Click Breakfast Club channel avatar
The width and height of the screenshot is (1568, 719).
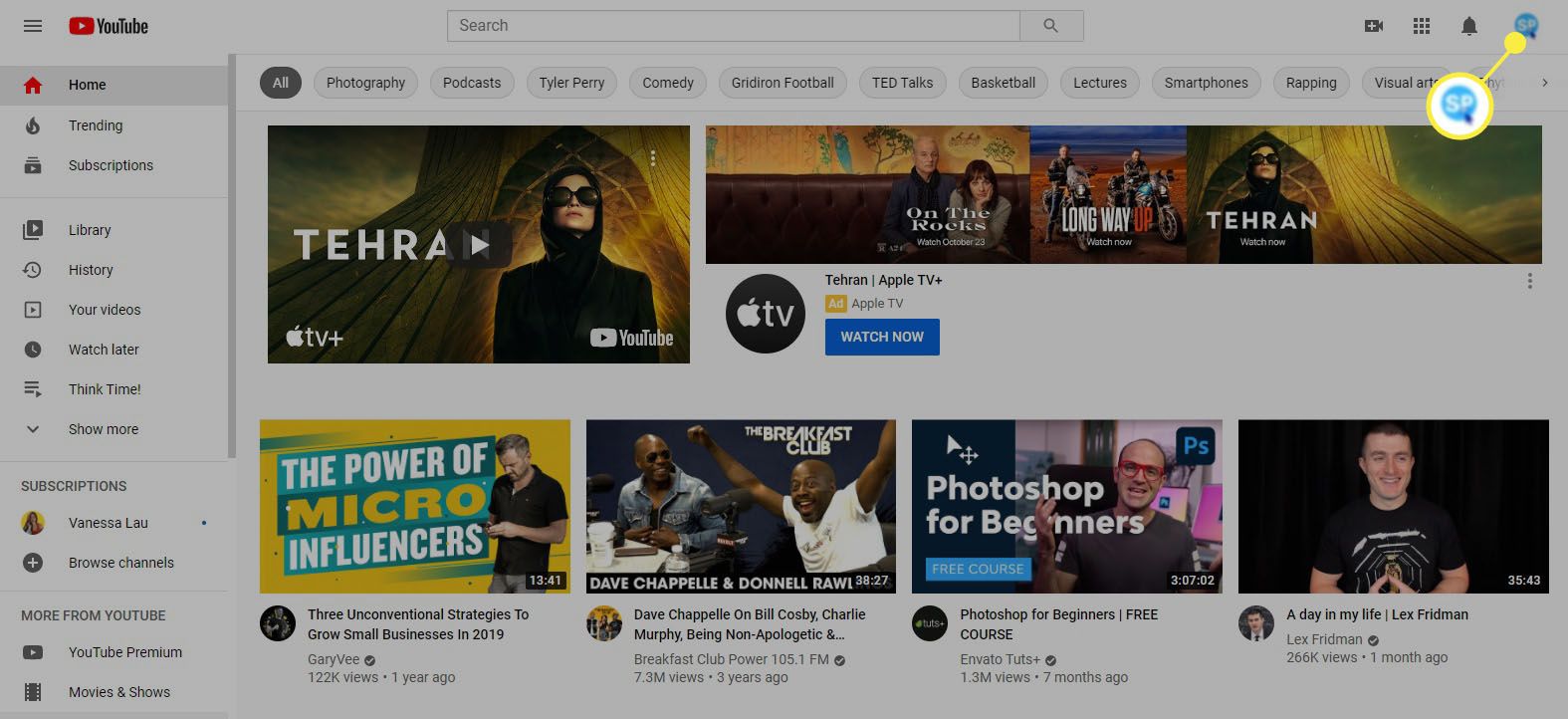pyautogui.click(x=604, y=623)
